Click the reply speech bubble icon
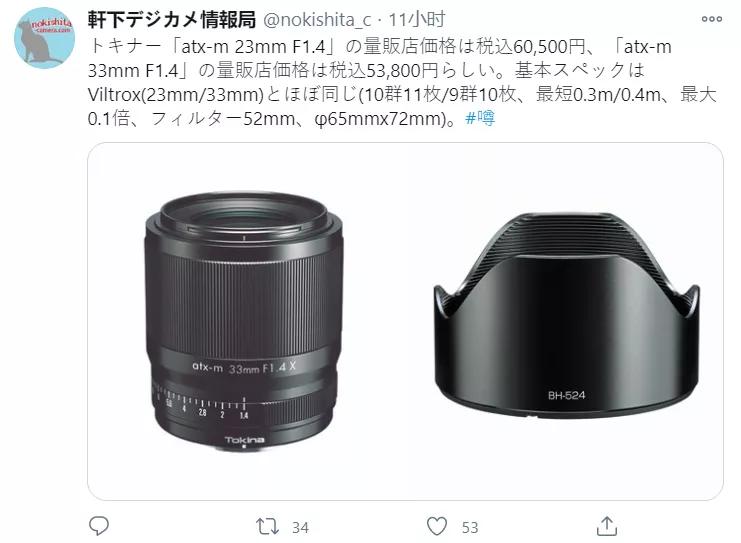This screenshot has height=543, width=741. (99, 526)
